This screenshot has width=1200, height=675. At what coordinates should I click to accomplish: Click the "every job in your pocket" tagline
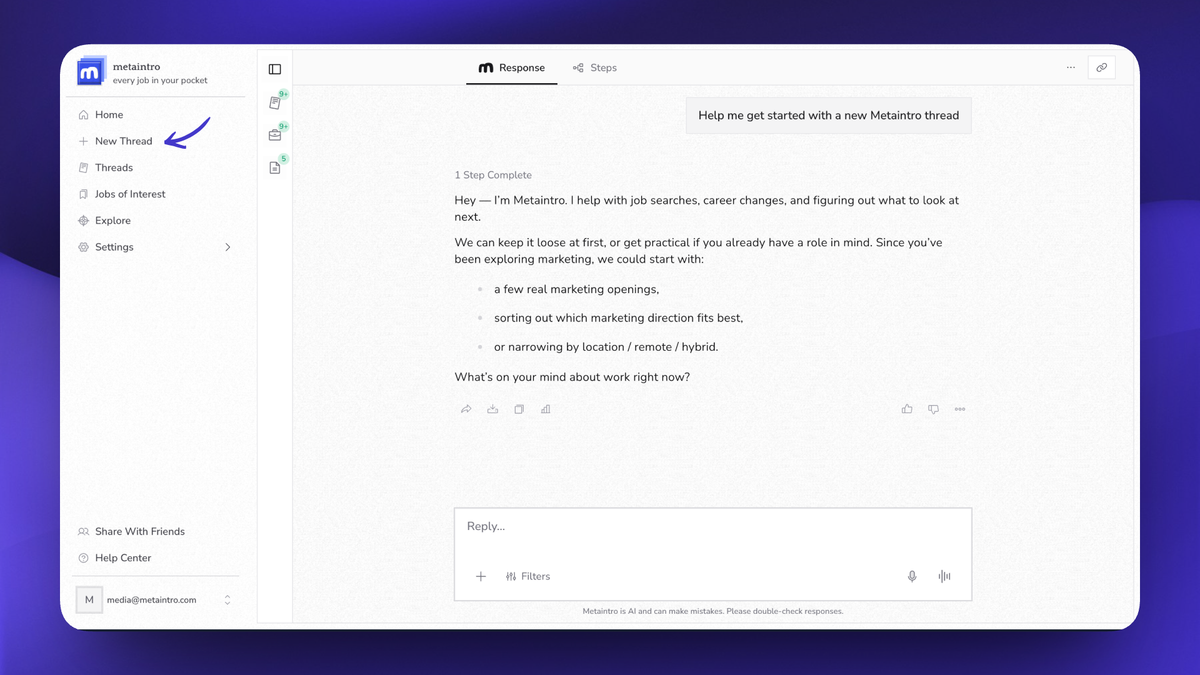pos(160,80)
